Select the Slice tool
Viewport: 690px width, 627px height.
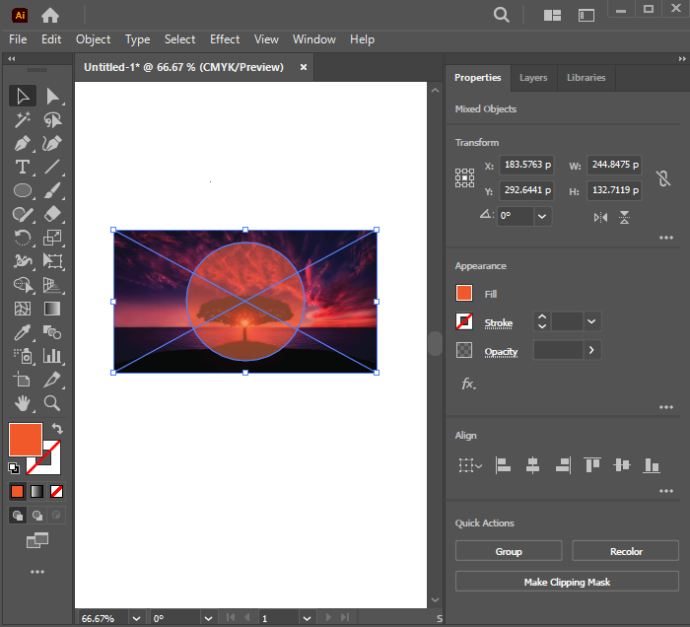pos(52,379)
